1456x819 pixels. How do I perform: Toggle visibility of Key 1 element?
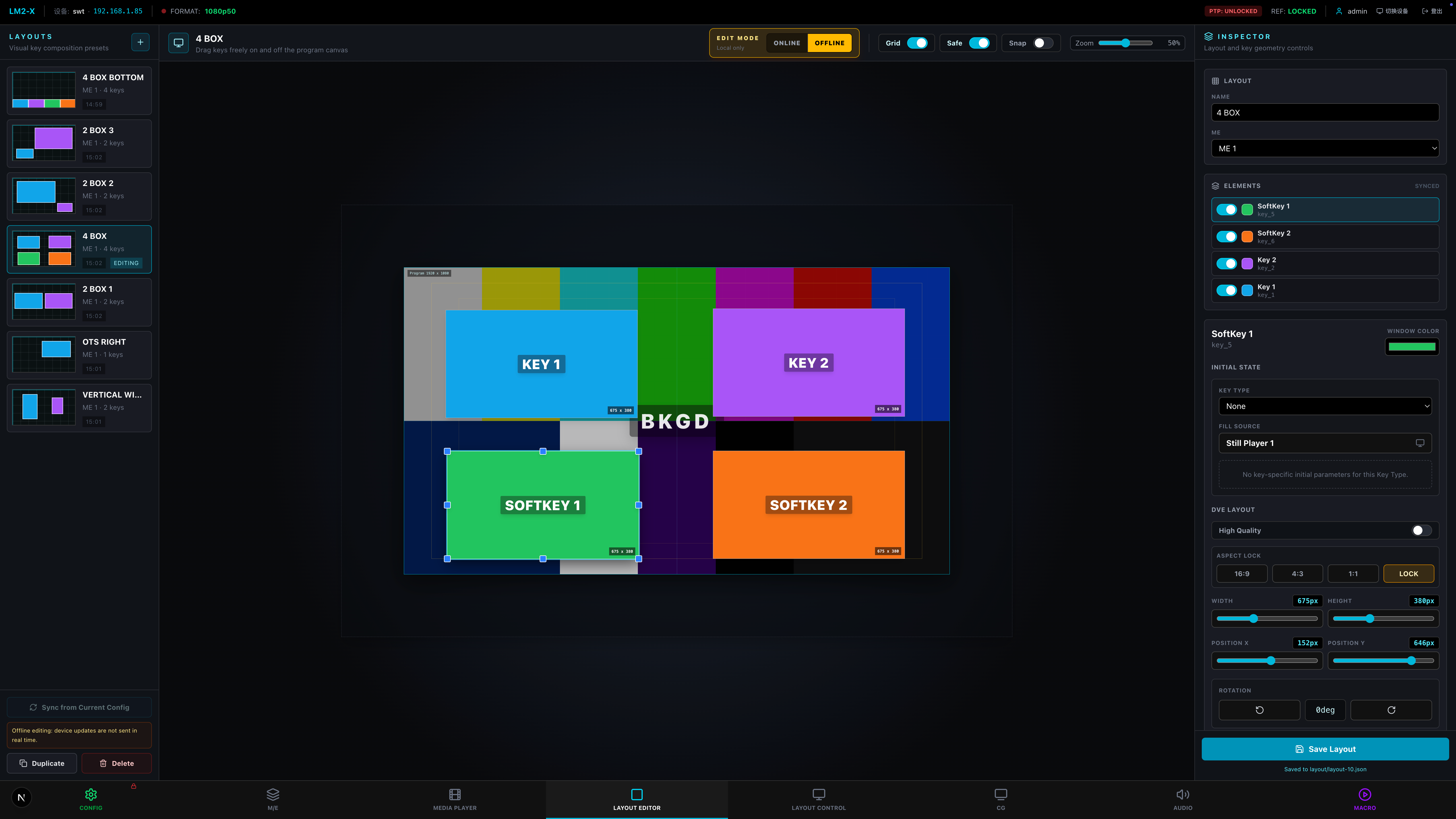[x=1227, y=291]
